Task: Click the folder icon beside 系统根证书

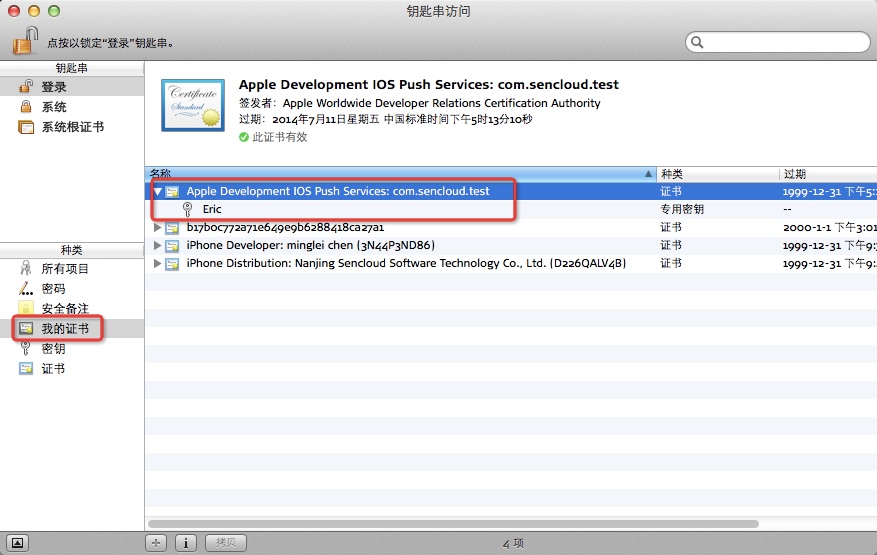Action: coord(26,127)
